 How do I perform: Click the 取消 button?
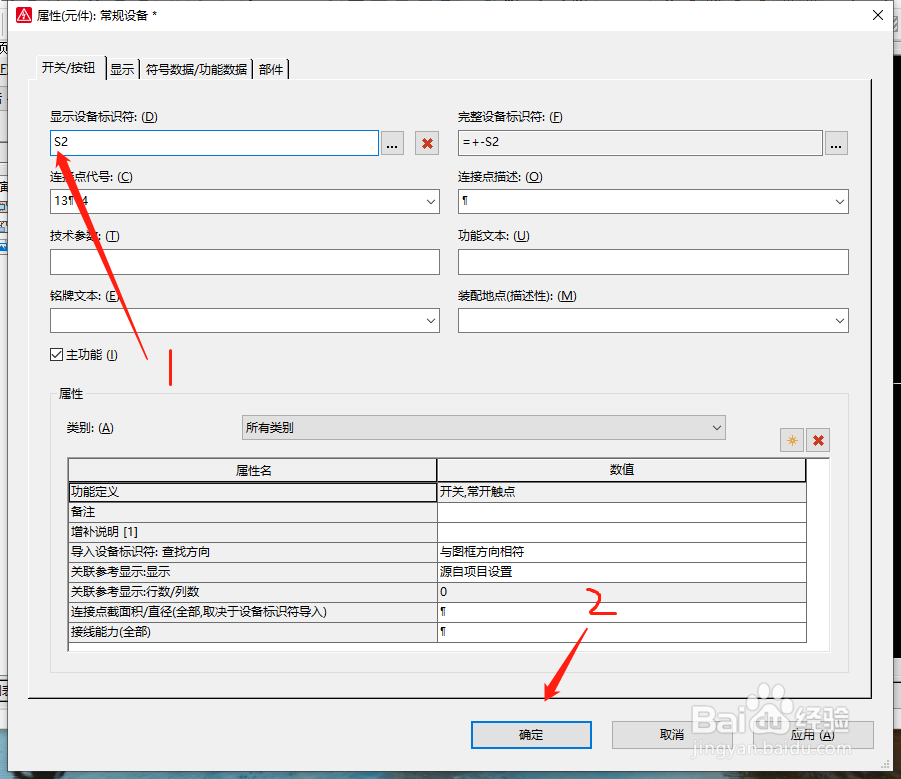click(672, 735)
